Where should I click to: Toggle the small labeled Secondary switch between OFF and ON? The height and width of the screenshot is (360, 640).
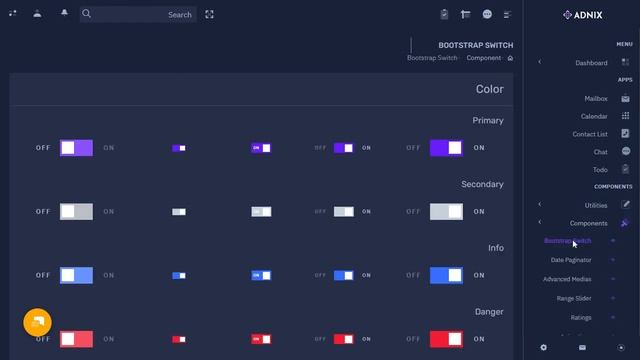click(x=344, y=211)
